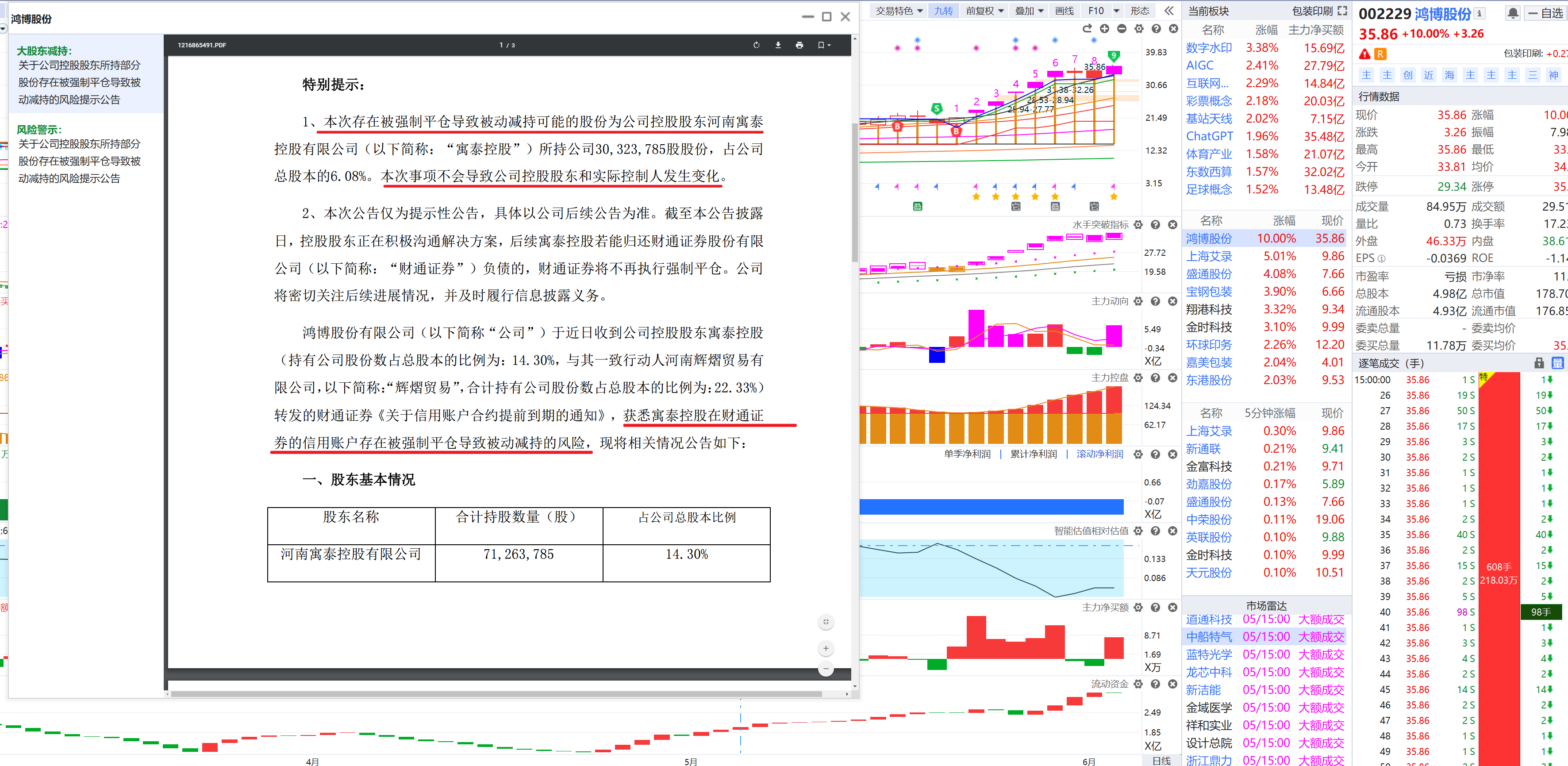Print the PDF announcement
Image resolution: width=1568 pixels, height=766 pixels.
coord(799,45)
